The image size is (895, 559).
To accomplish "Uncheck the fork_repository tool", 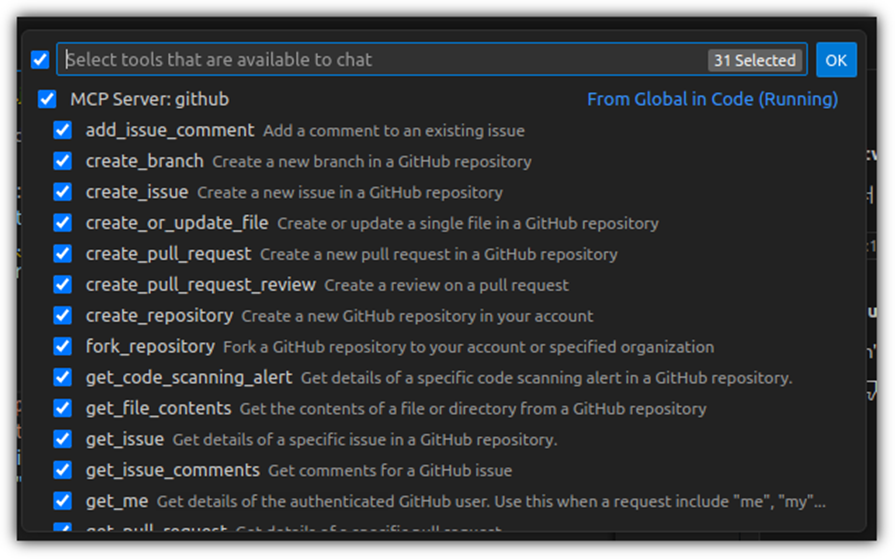I will [62, 346].
